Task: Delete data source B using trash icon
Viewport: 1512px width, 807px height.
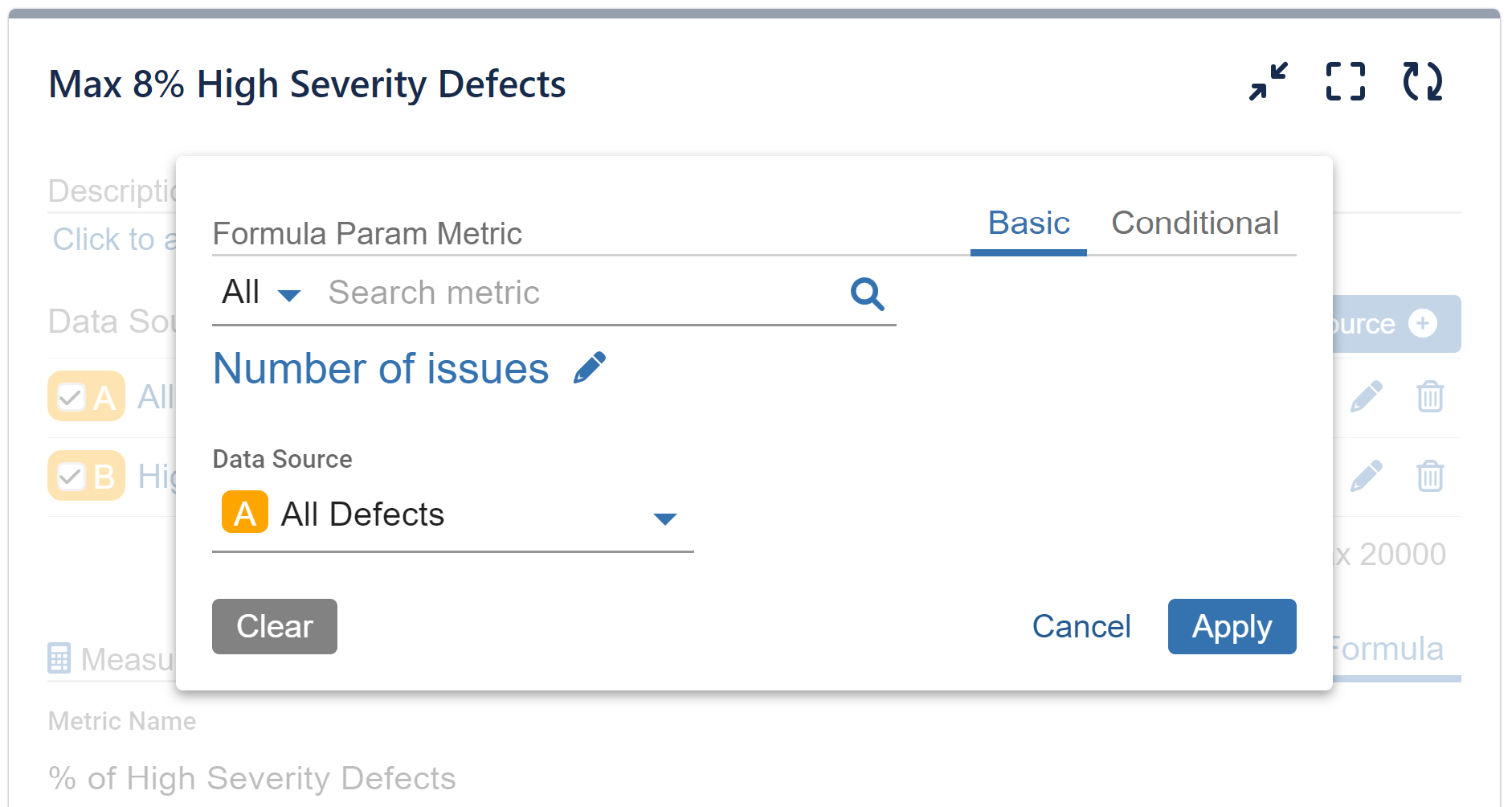Action: [x=1429, y=477]
